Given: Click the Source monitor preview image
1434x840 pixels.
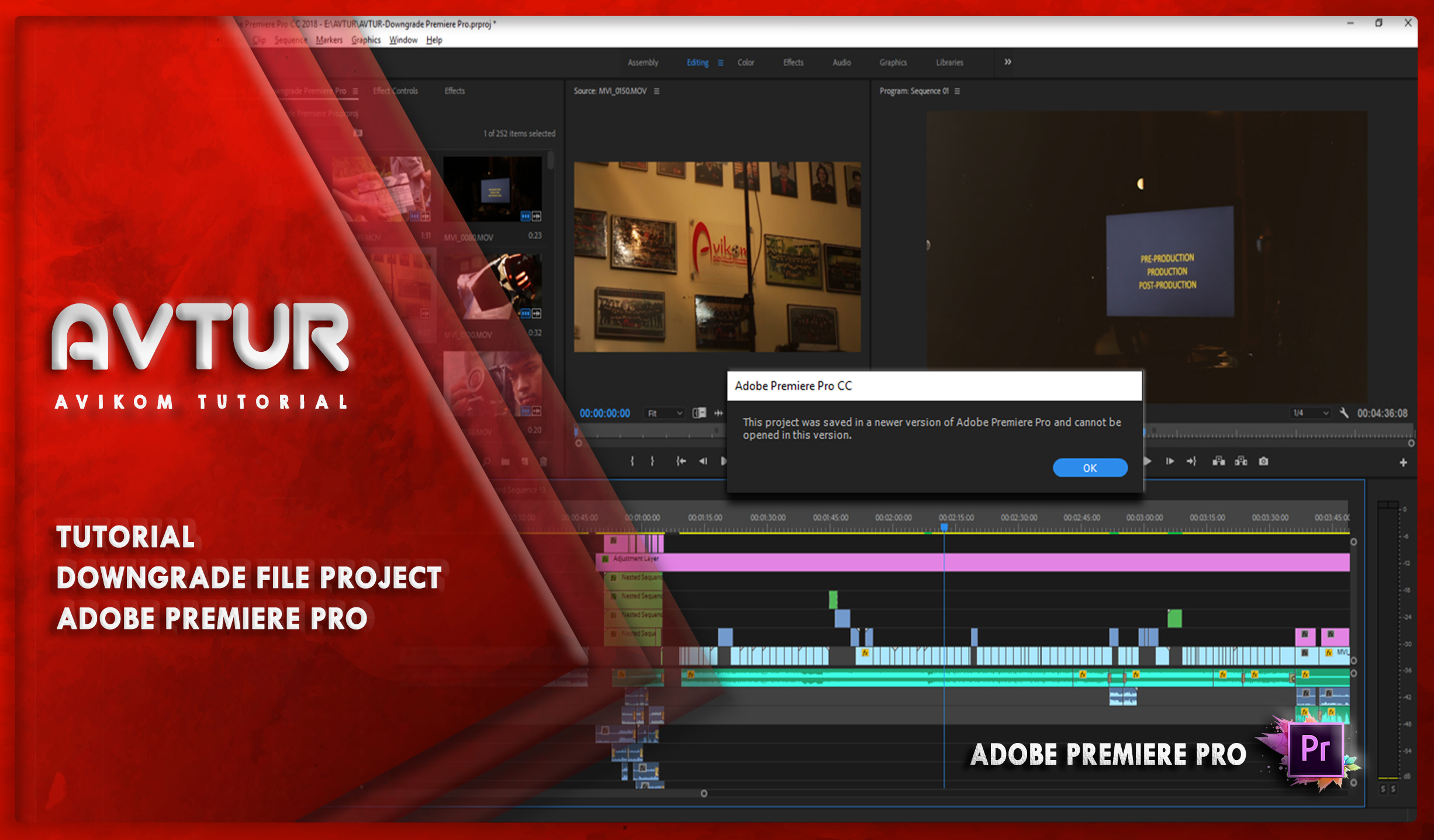Looking at the screenshot, I should pos(717,257).
